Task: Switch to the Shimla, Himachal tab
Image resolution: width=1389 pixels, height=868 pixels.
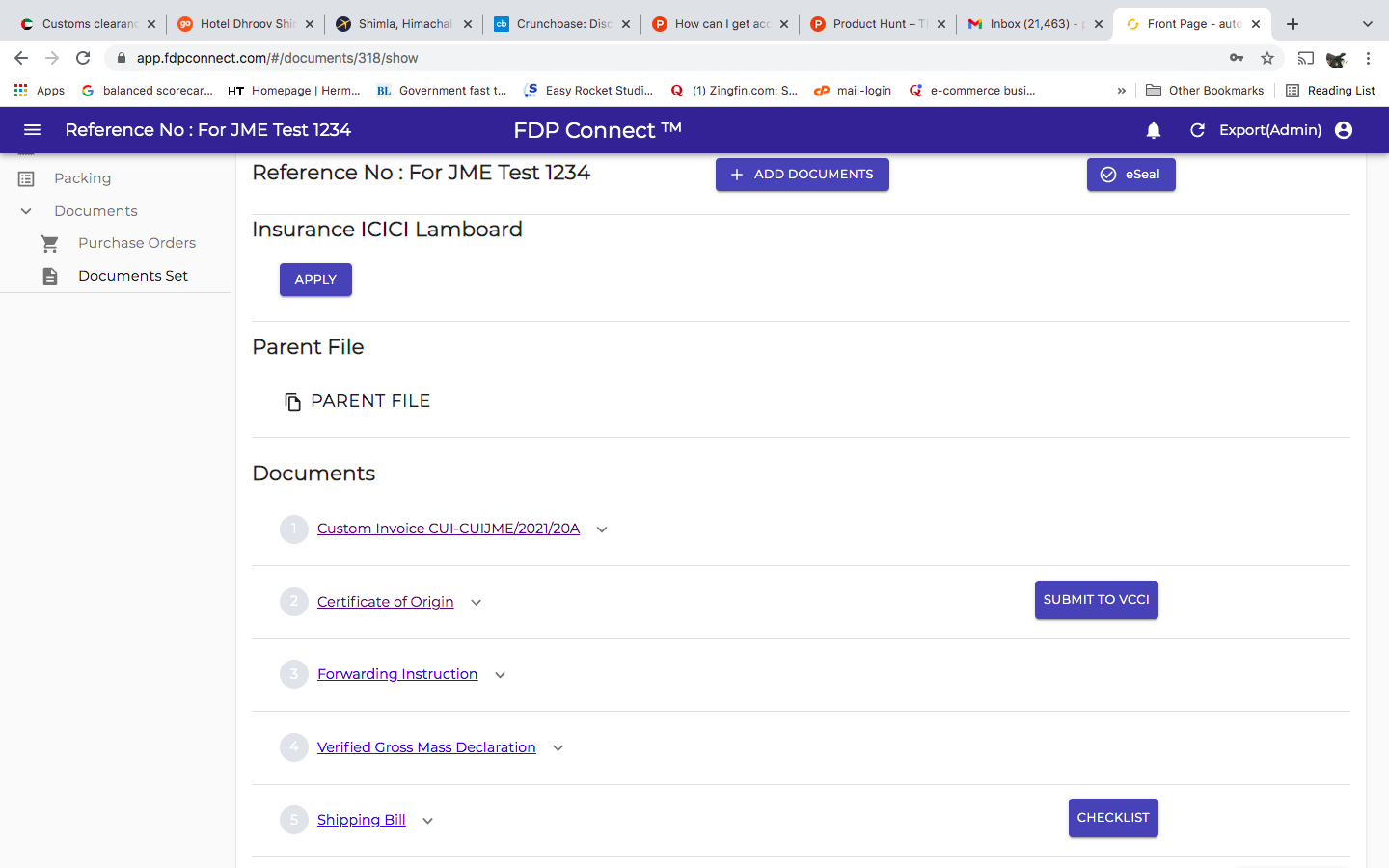Action: [x=405, y=24]
